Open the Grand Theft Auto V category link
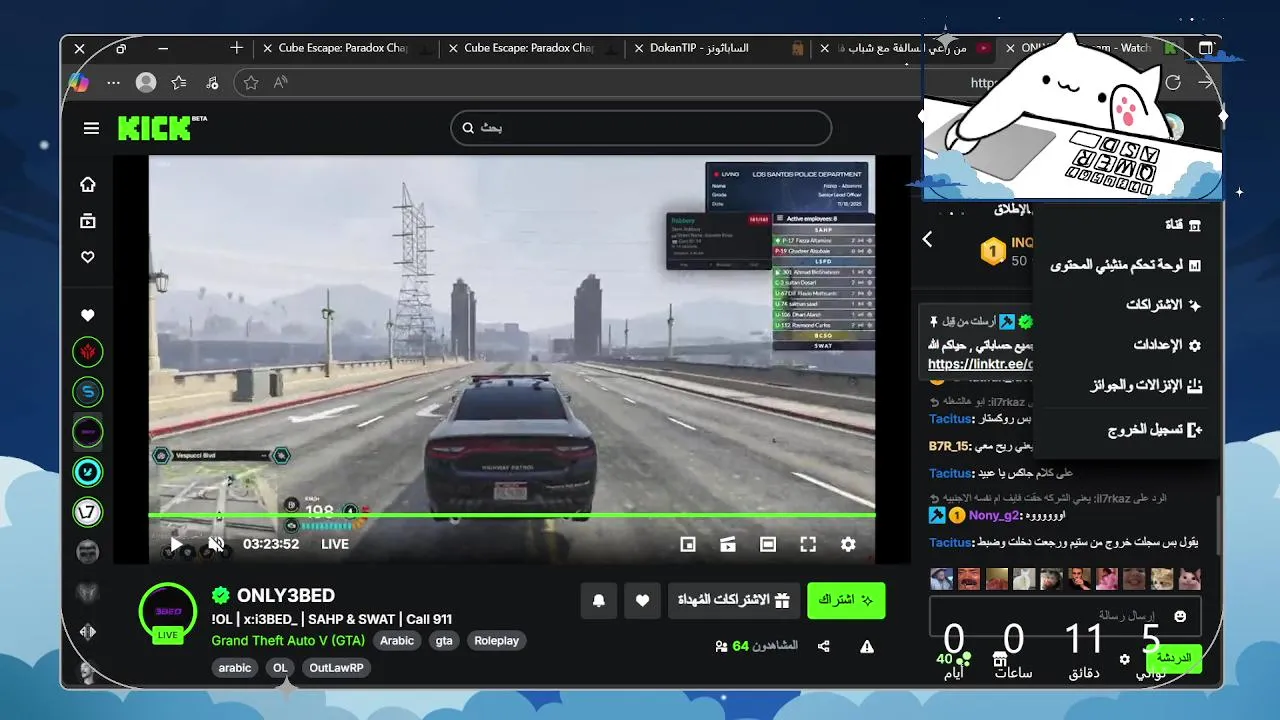This screenshot has width=1280, height=720. coord(288,641)
